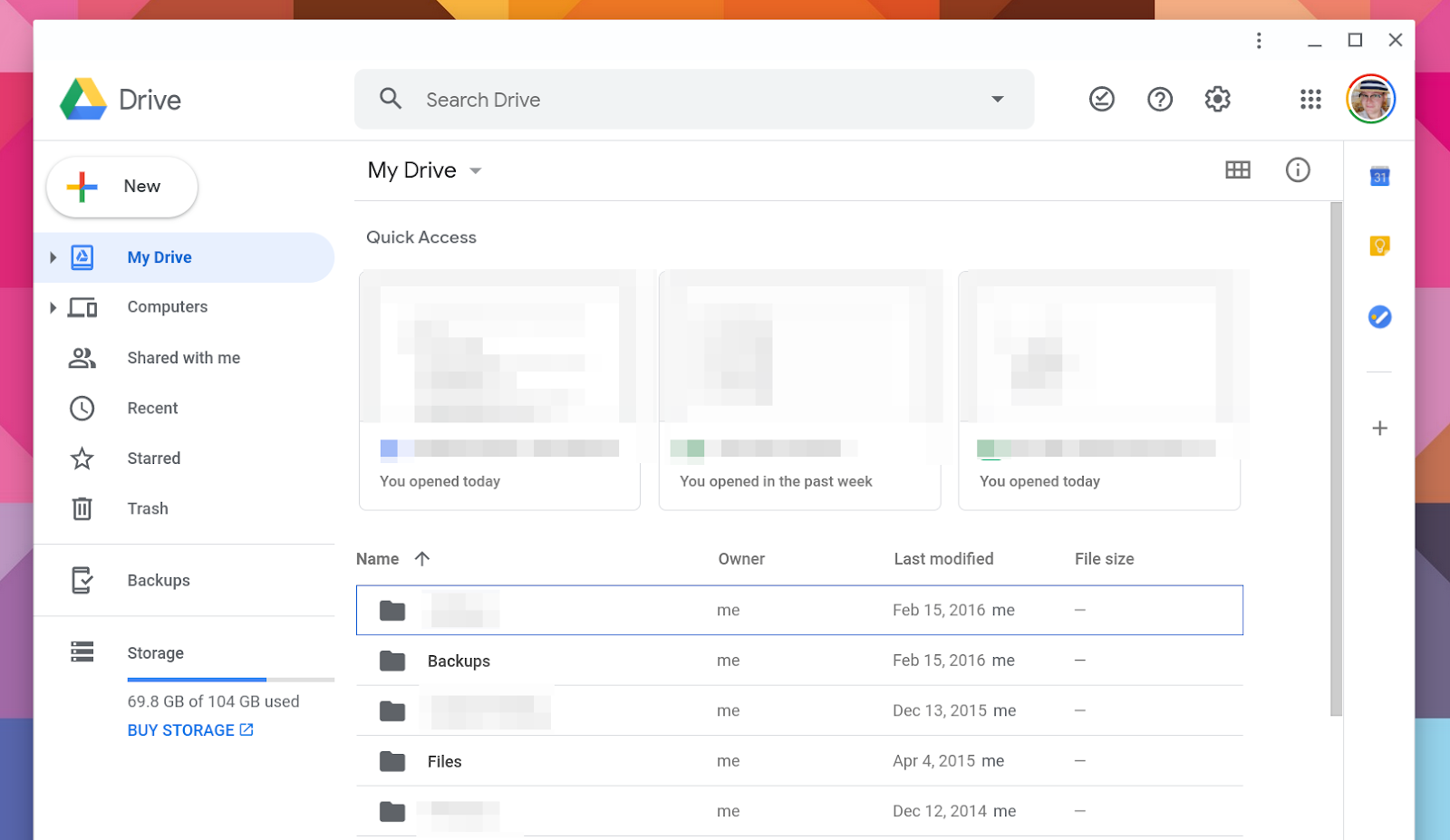Image resolution: width=1450 pixels, height=840 pixels.
Task: Toggle the details info panel
Action: (1298, 169)
